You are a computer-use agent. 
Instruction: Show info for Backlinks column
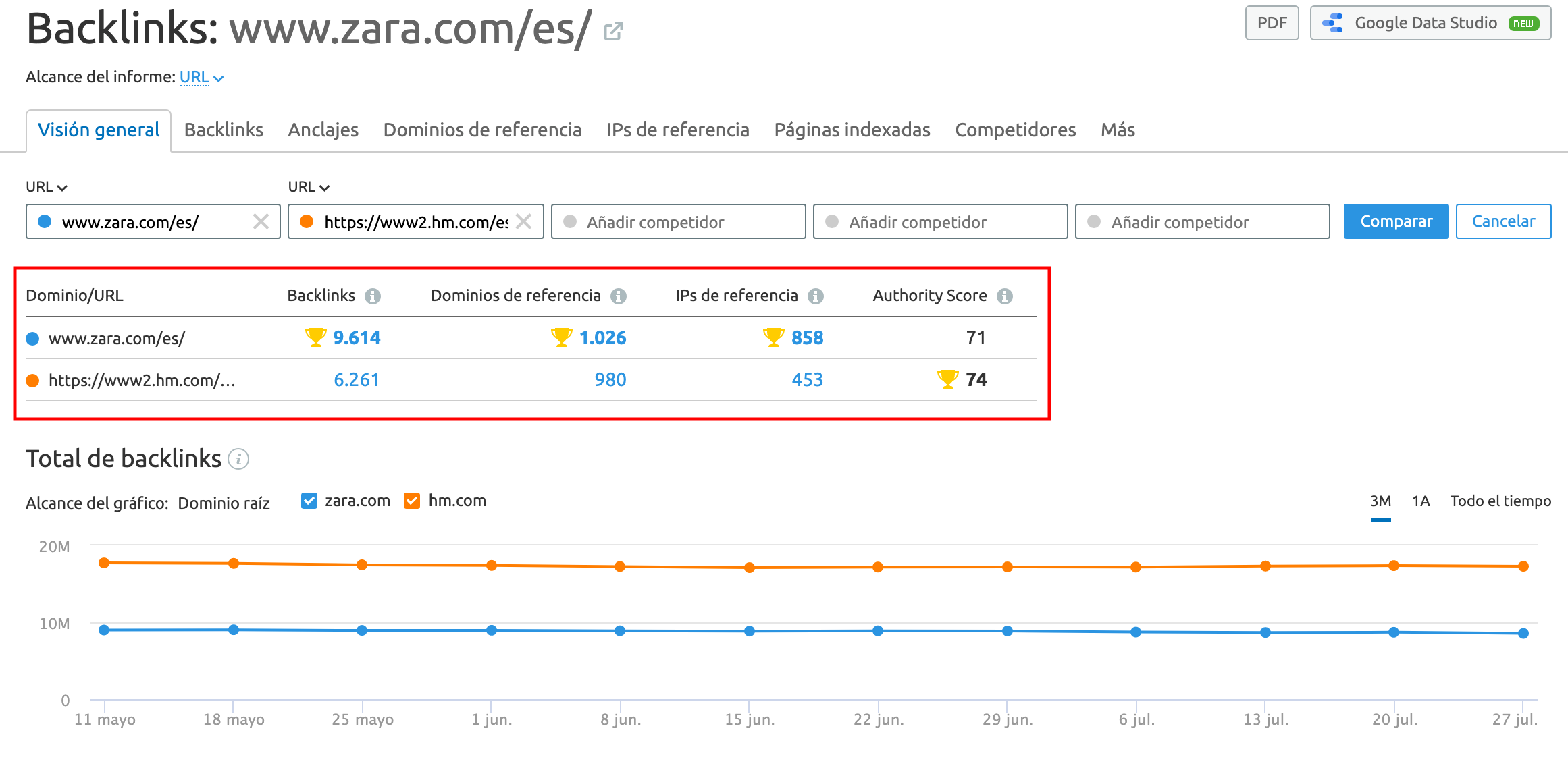373,296
